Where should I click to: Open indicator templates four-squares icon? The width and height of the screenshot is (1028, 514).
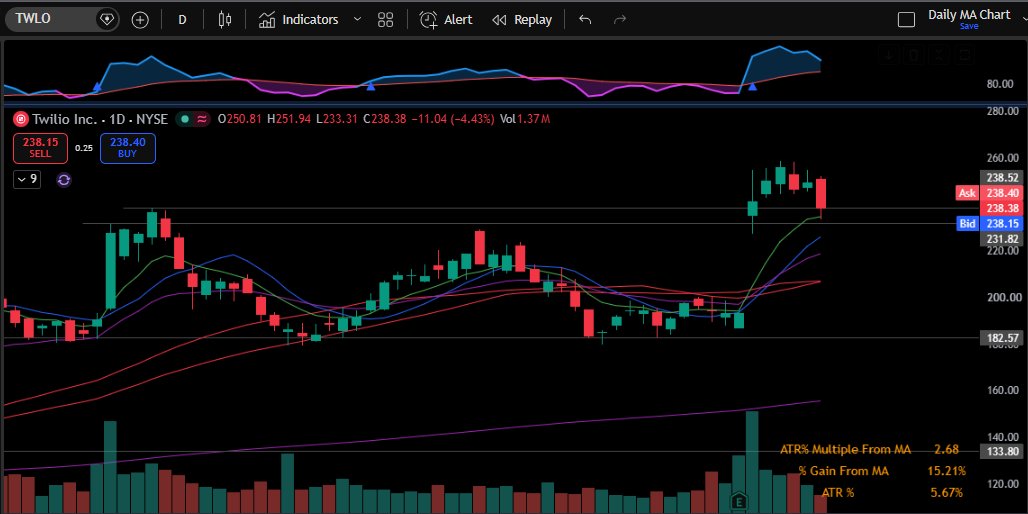click(x=386, y=20)
